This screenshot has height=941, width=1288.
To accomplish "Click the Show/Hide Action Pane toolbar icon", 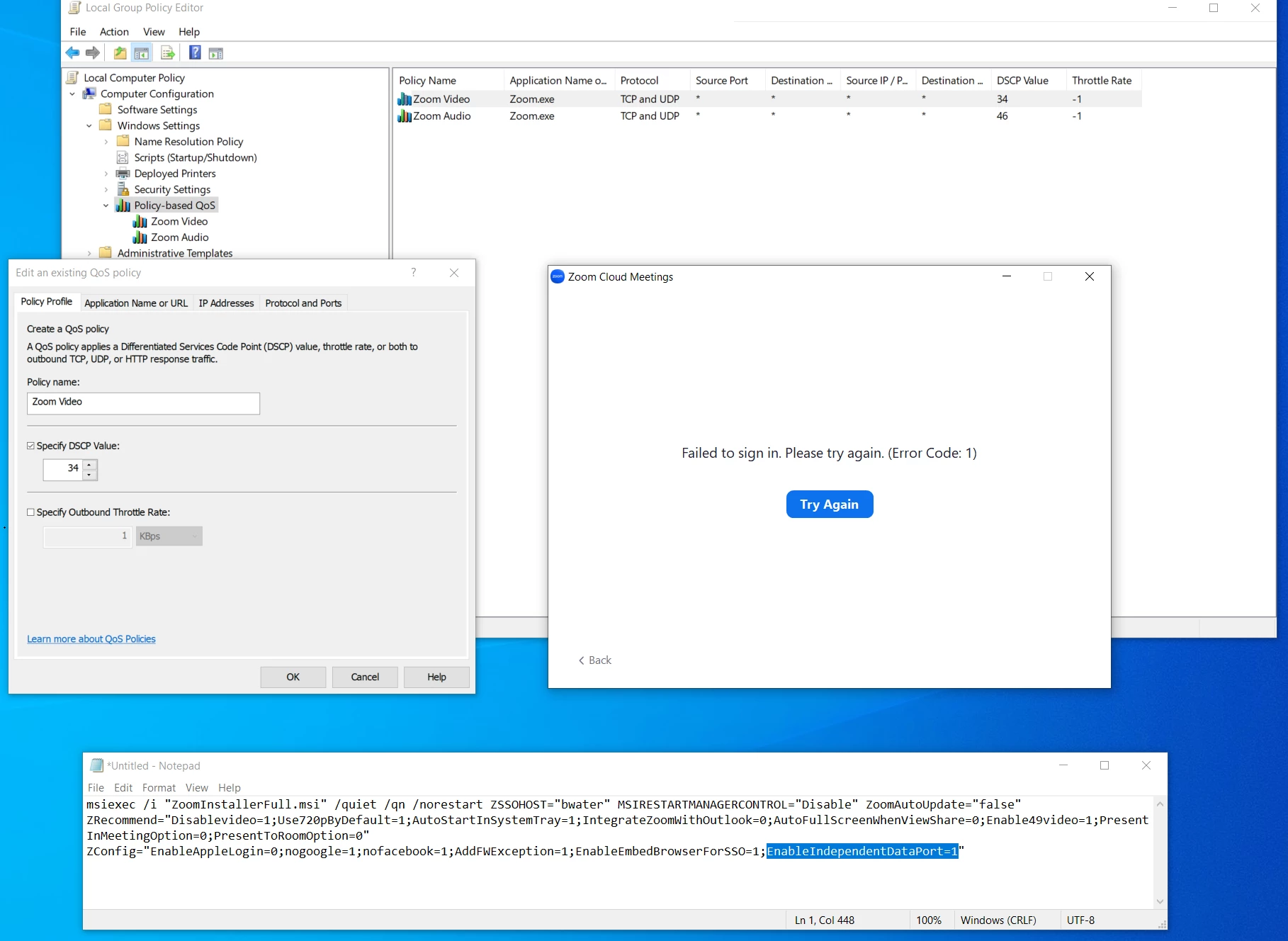I will [x=216, y=52].
